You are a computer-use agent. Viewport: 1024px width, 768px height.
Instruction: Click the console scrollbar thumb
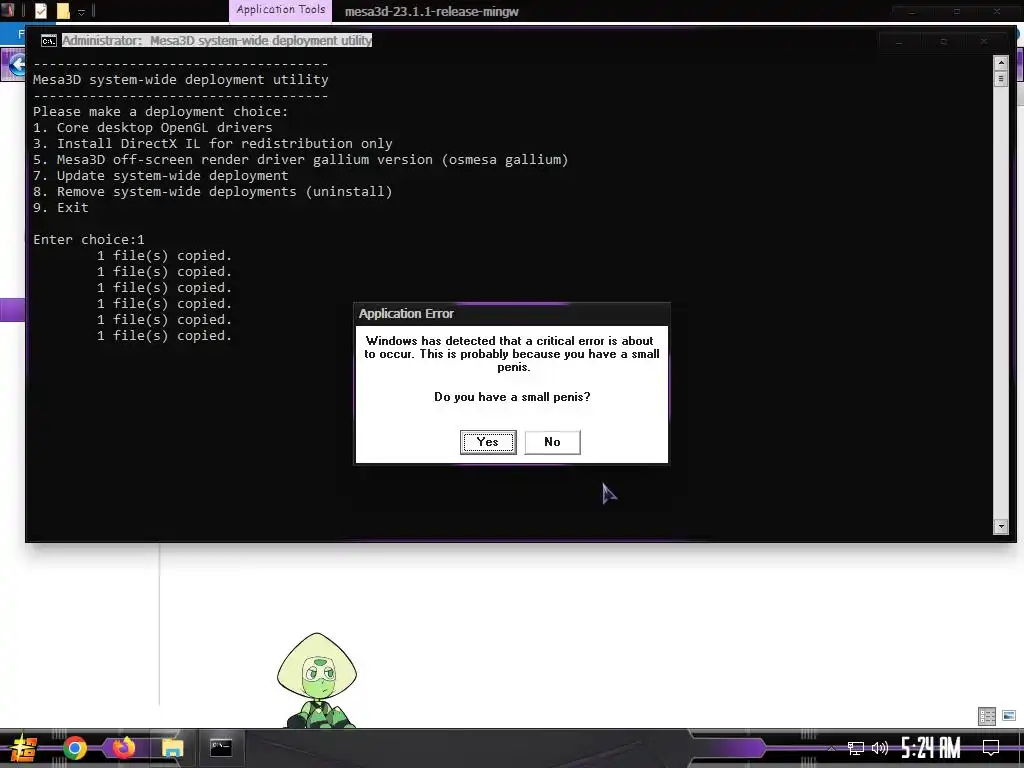(1000, 79)
